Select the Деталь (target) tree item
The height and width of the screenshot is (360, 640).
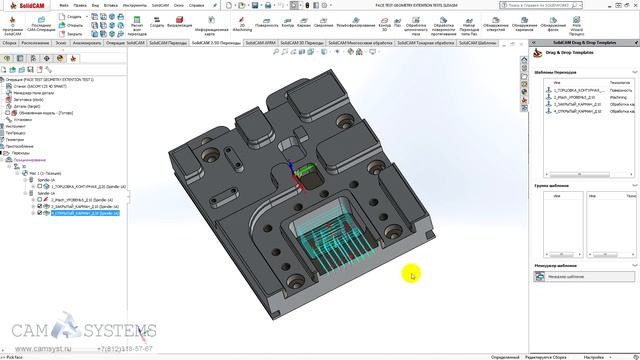click(x=27, y=106)
